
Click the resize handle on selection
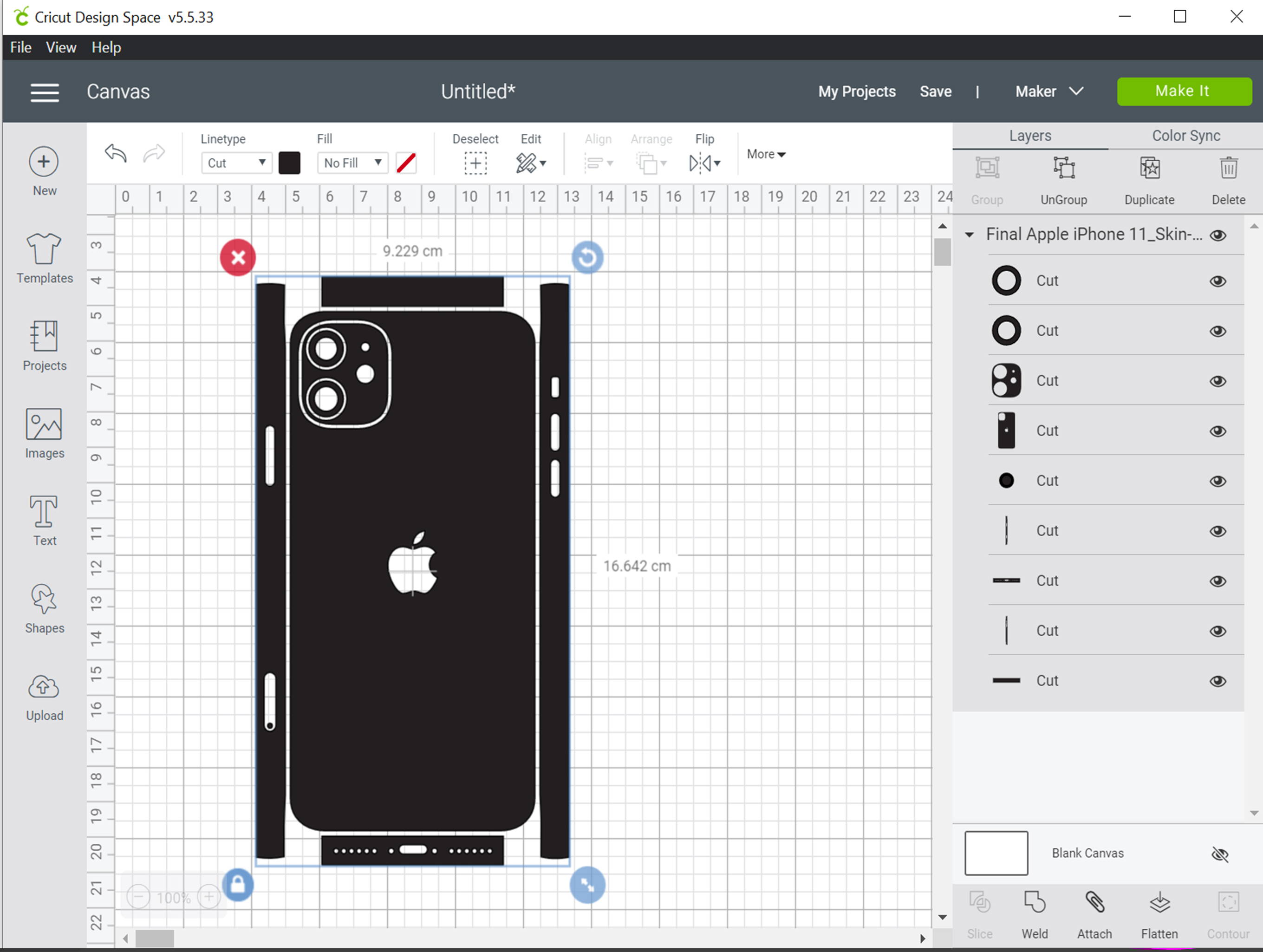[x=587, y=885]
